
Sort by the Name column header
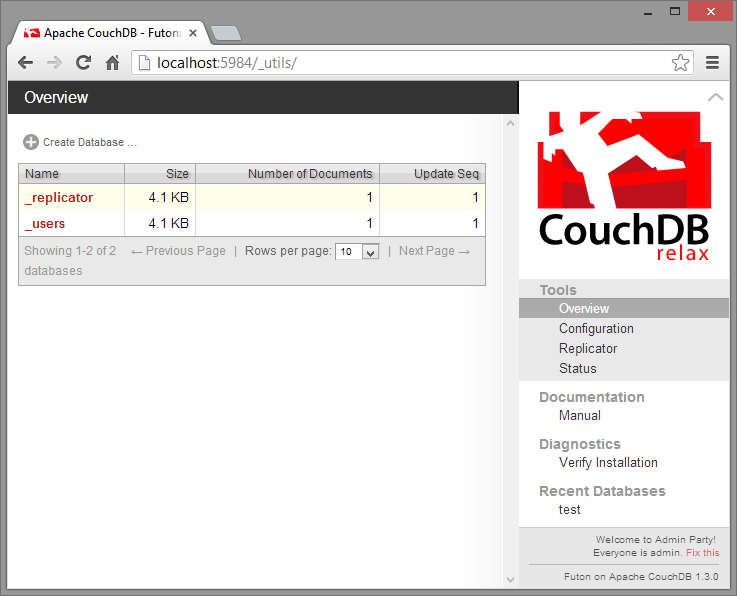(71, 173)
